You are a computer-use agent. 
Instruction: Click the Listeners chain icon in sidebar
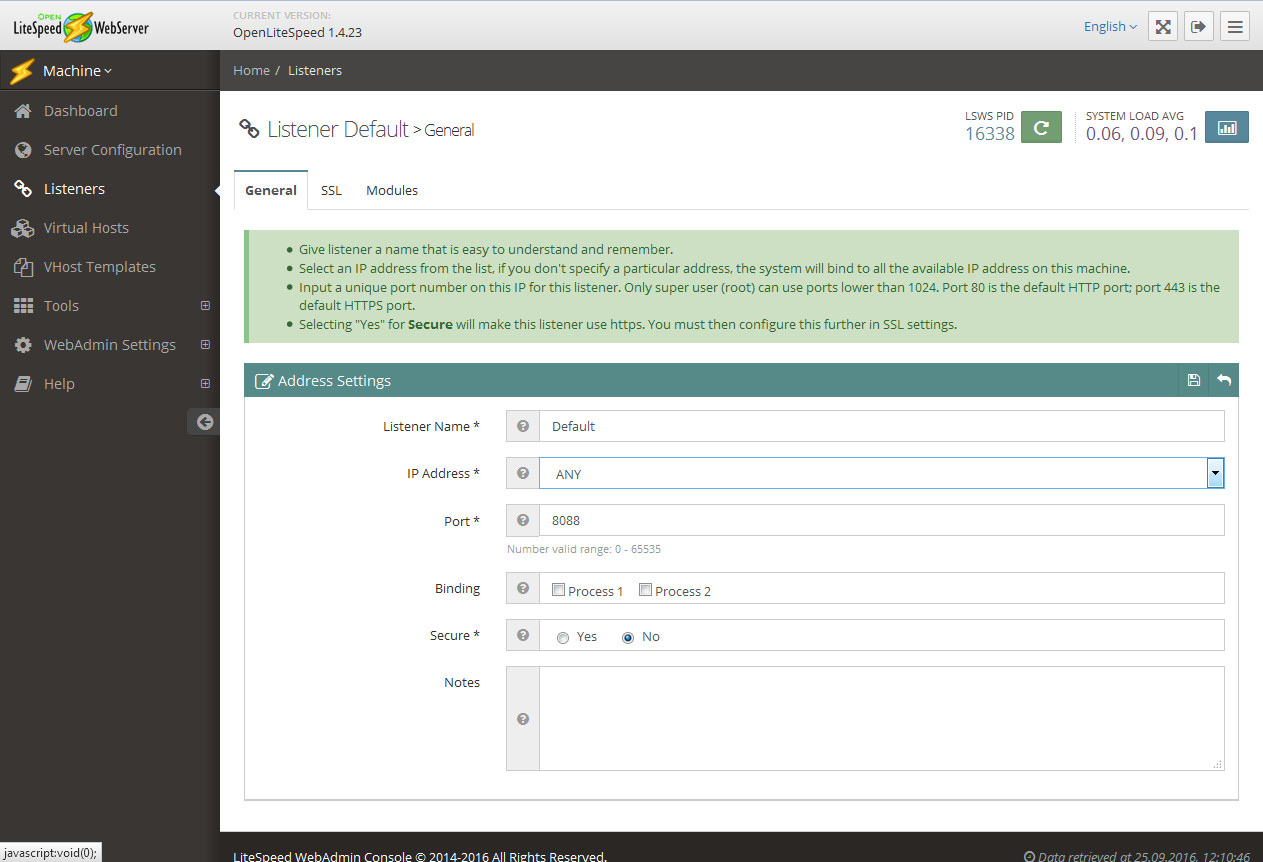click(x=23, y=189)
